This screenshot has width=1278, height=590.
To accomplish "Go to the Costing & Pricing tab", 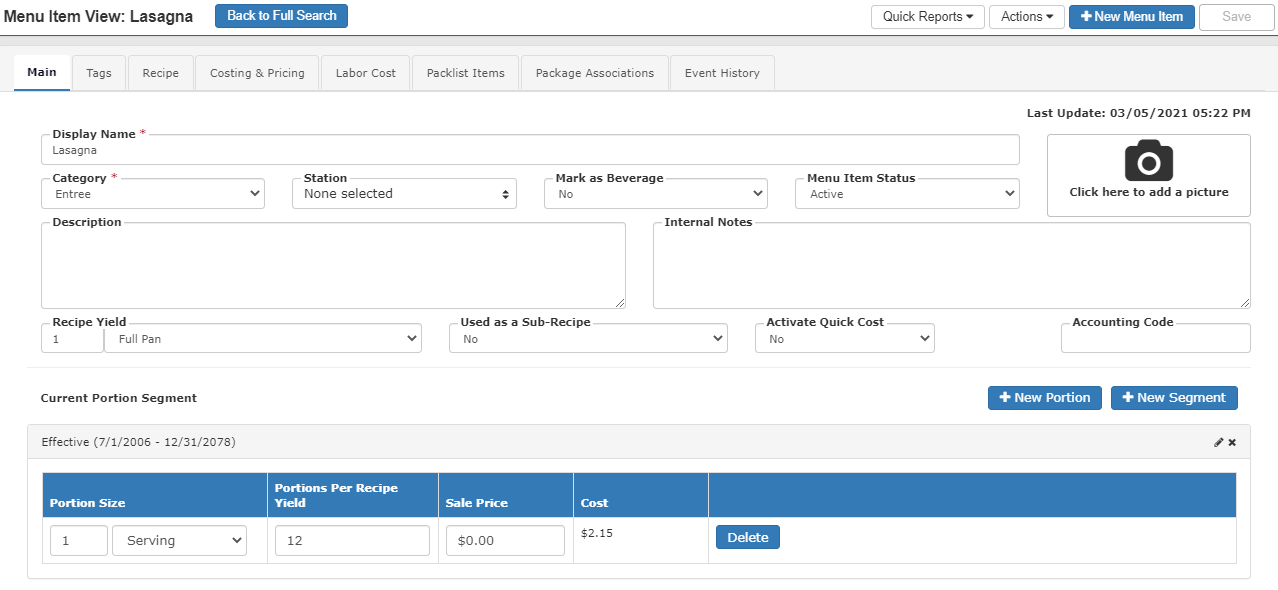I will [x=257, y=73].
